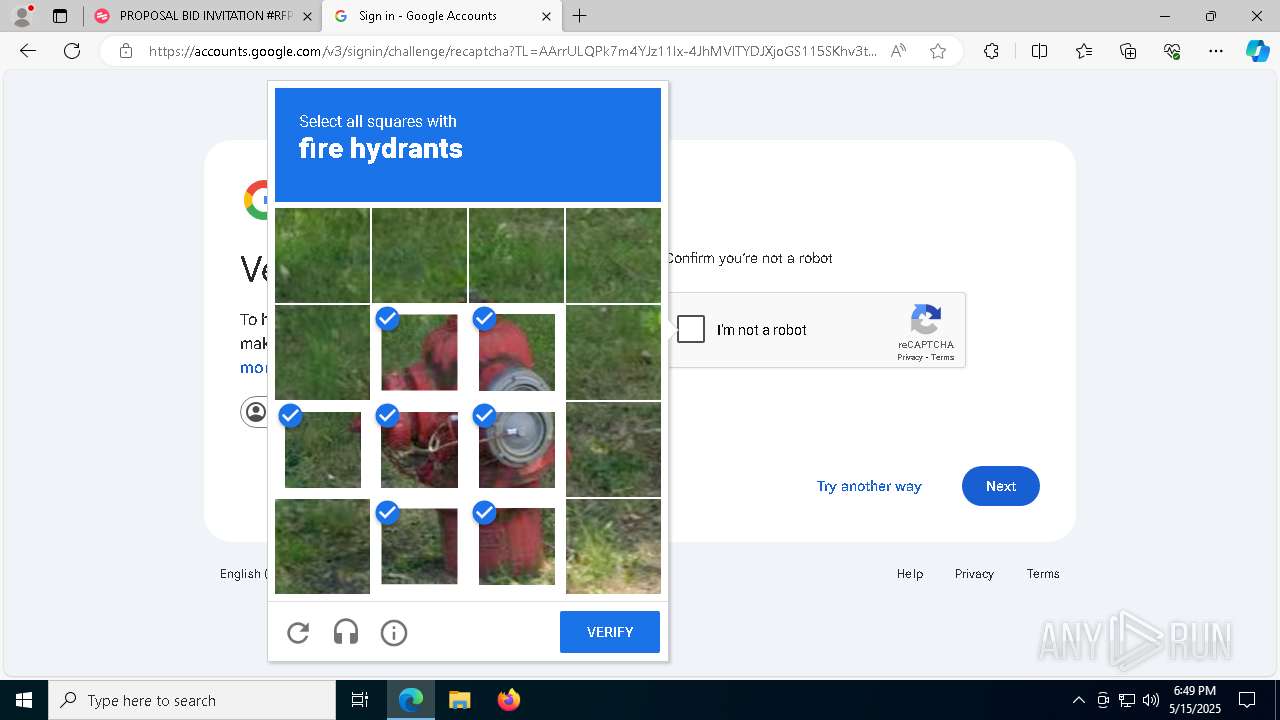Image resolution: width=1280 pixels, height=720 pixels.
Task: Open Collections icon
Action: coord(1128,51)
